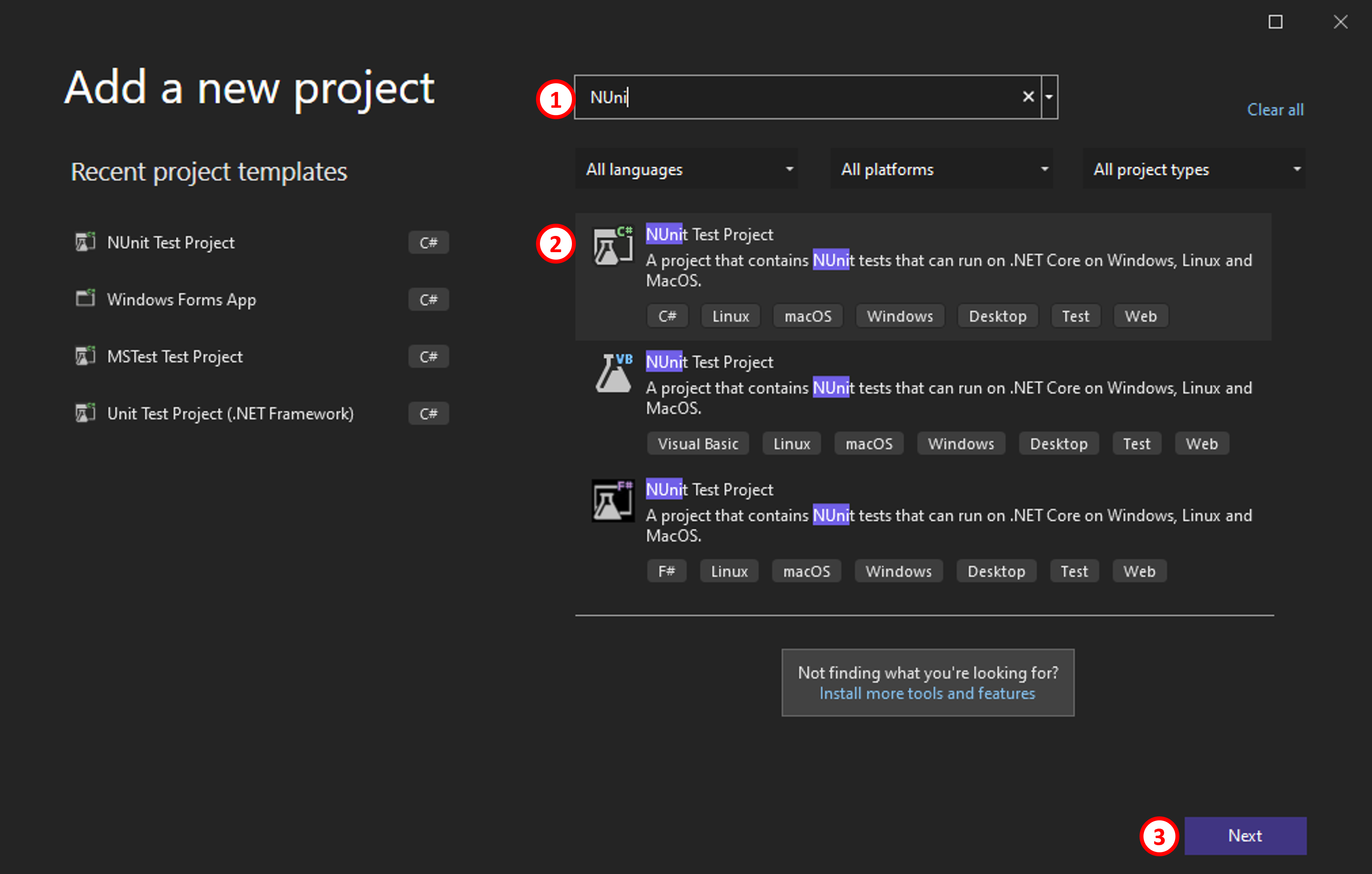Click Test tag in the F# result

pos(1074,571)
